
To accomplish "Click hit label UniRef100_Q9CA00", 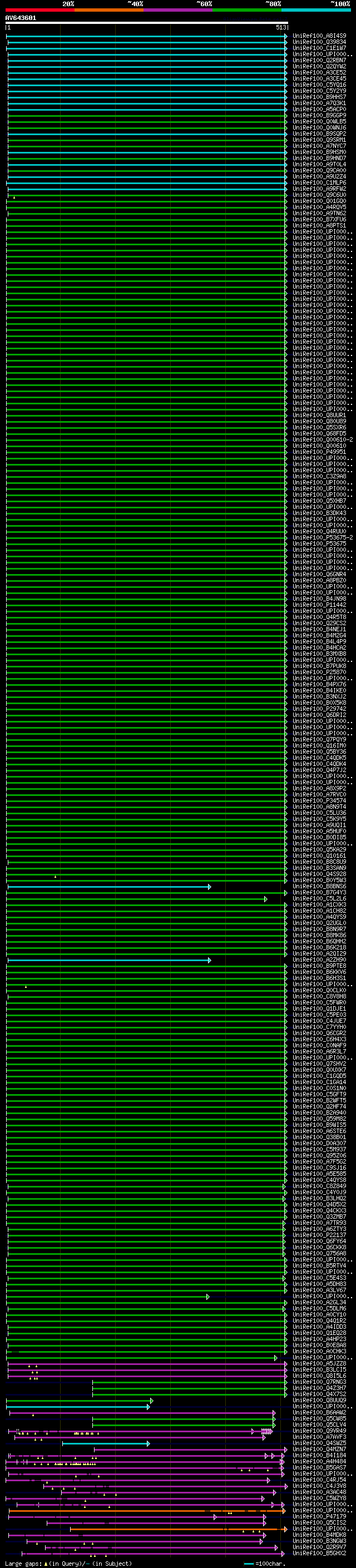I will [319, 170].
